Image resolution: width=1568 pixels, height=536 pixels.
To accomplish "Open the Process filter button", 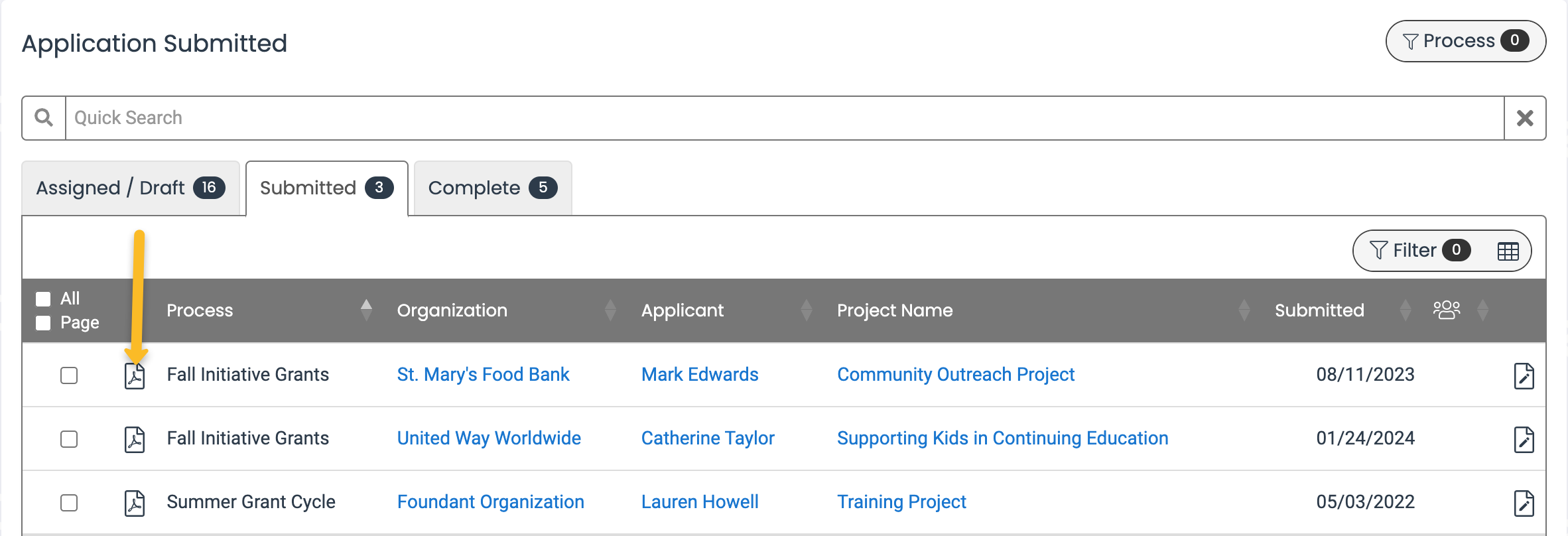I will point(1465,41).
